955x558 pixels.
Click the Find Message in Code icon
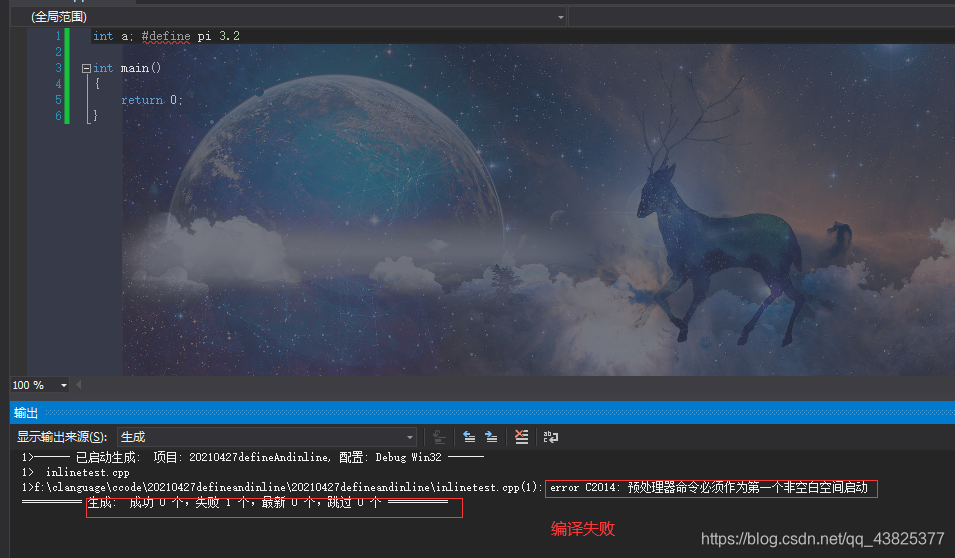439,437
